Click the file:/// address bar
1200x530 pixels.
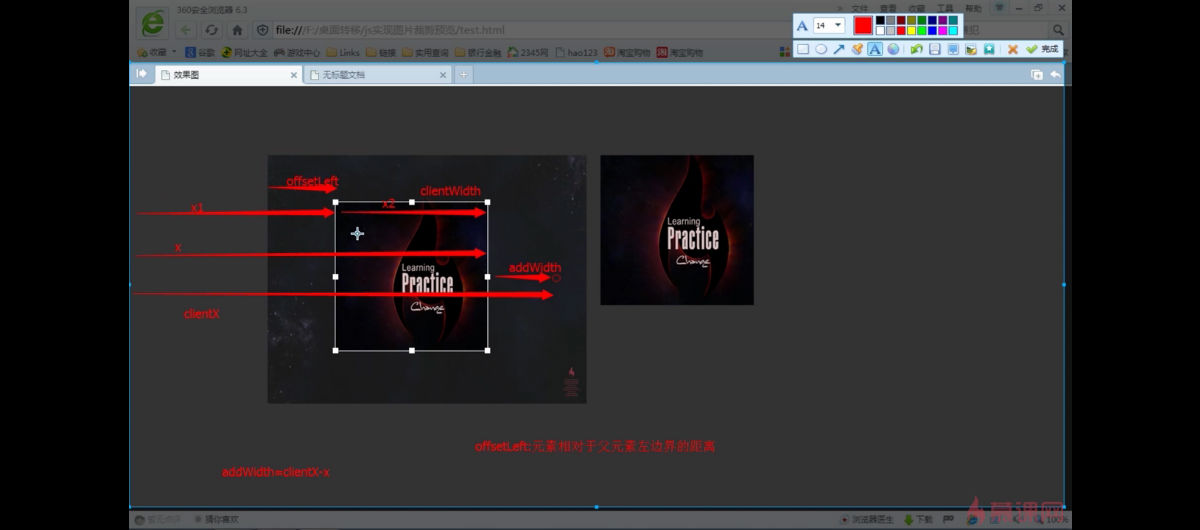520,30
